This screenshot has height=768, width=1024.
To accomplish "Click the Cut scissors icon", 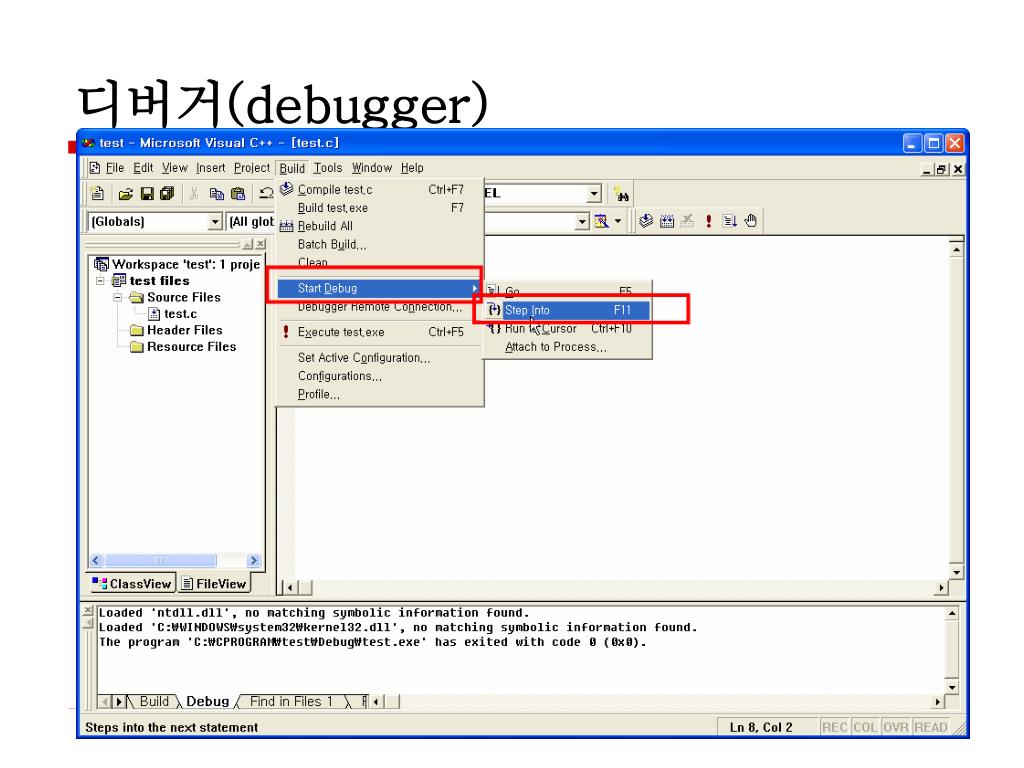I will [x=194, y=193].
